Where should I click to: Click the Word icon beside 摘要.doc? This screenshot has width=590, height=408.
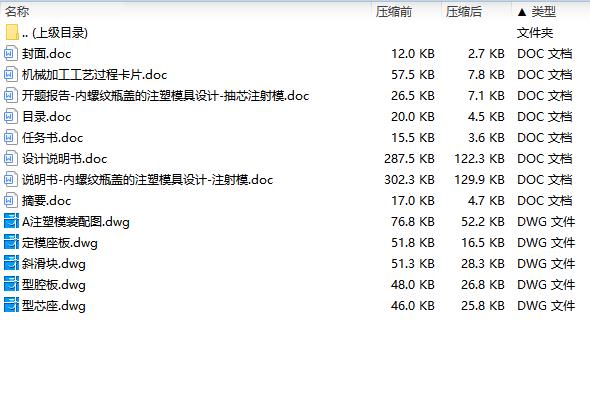pos(11,201)
